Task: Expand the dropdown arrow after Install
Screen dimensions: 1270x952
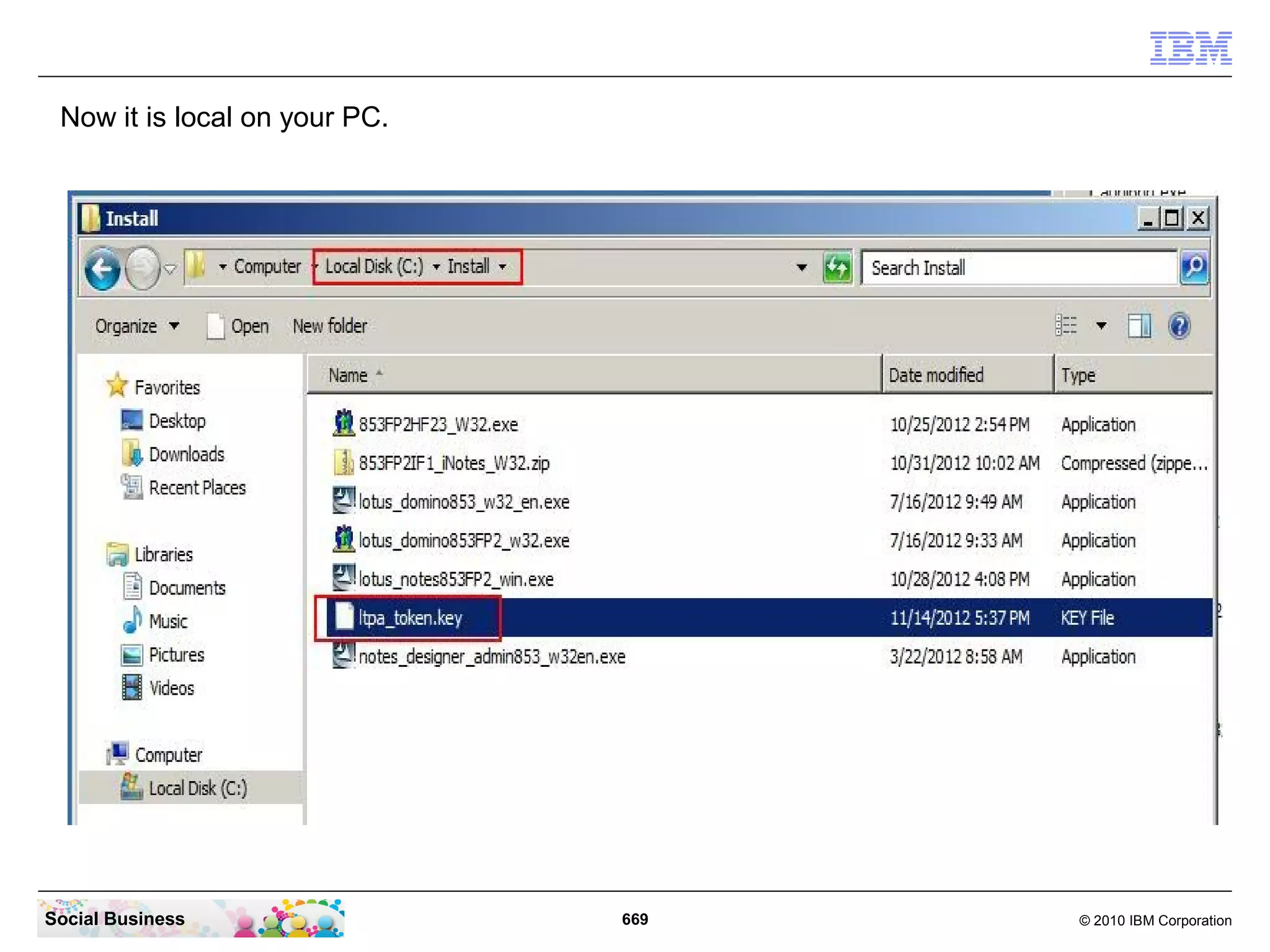Action: 503,267
